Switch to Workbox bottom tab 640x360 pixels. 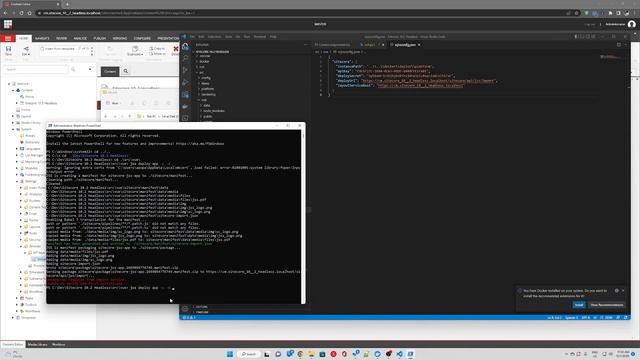coord(58,344)
